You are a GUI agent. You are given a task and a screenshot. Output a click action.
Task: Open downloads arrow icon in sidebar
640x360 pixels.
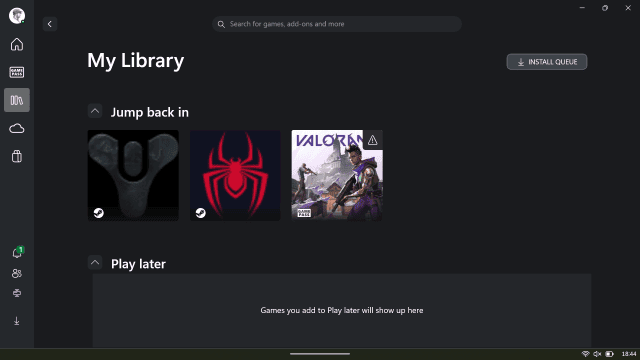click(x=17, y=321)
